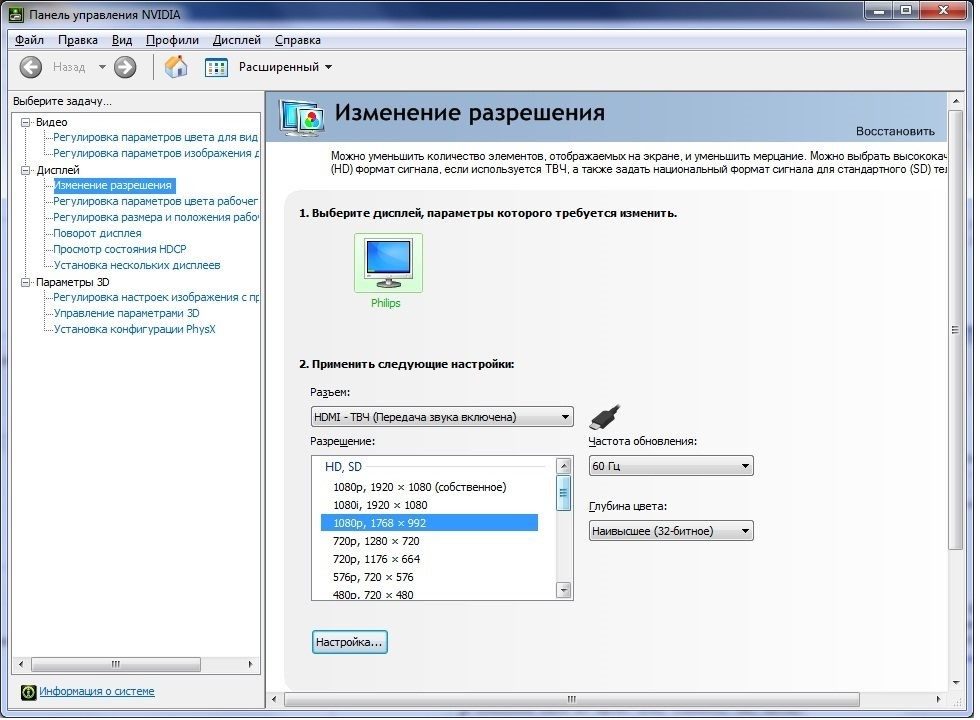980x720 pixels.
Task: Collapse the Видео tree section
Action: click(26, 122)
